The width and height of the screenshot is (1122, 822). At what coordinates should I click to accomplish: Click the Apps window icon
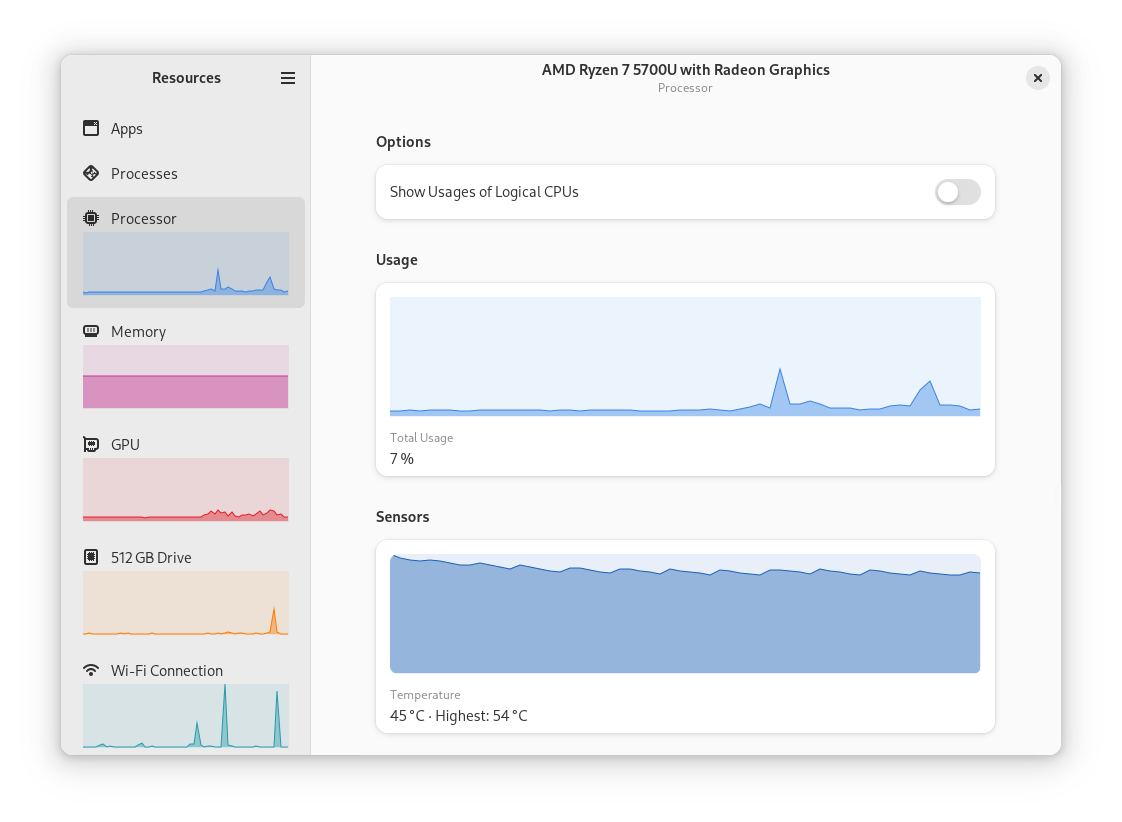[x=91, y=128]
